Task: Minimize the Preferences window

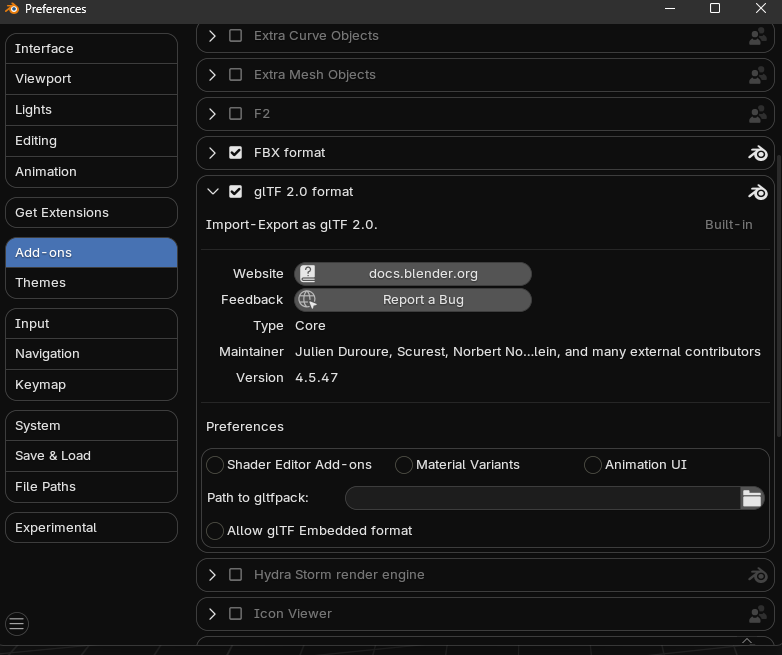Action: [670, 8]
